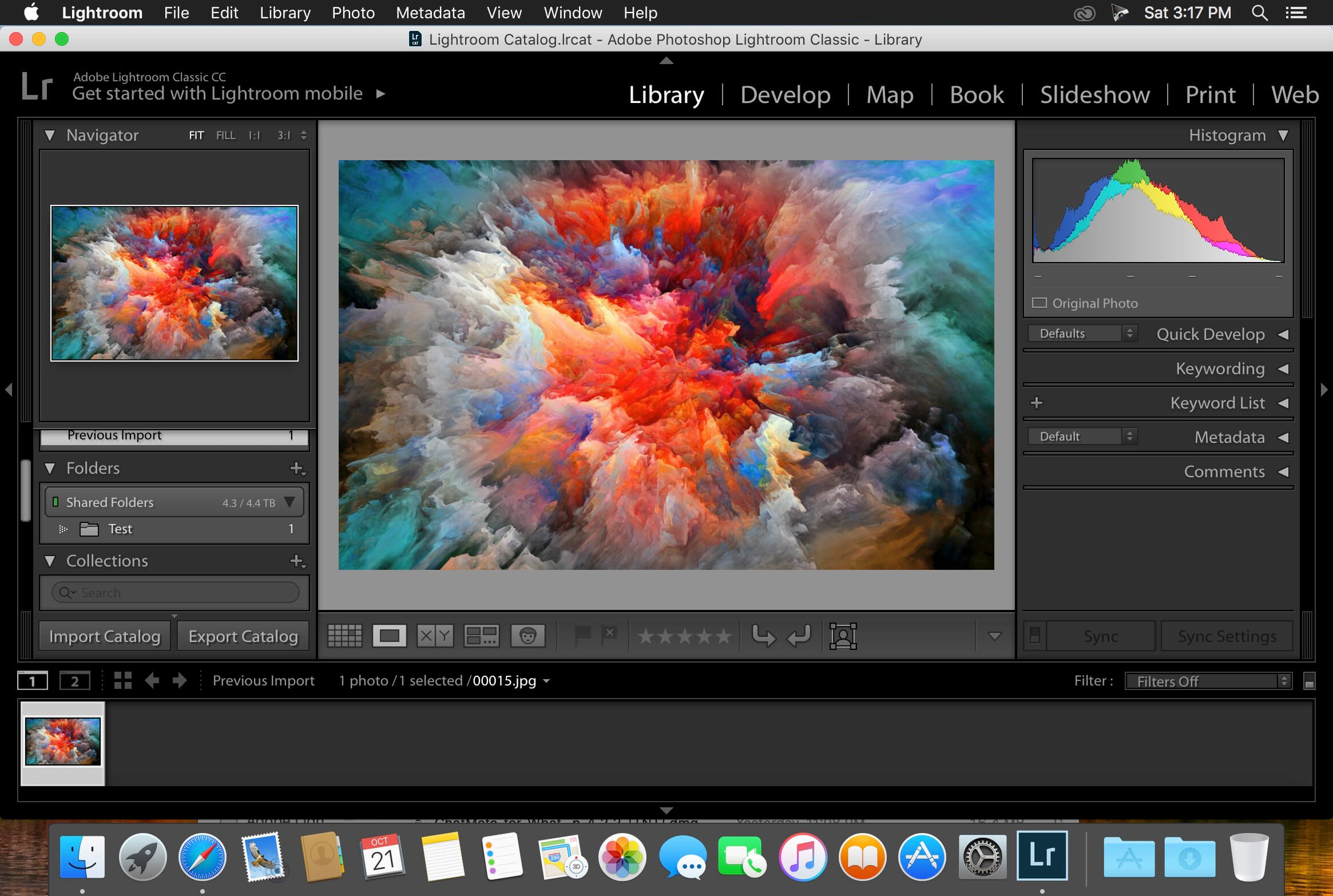Toggle Original Photo checkbox
This screenshot has width=1333, height=896.
[1040, 302]
